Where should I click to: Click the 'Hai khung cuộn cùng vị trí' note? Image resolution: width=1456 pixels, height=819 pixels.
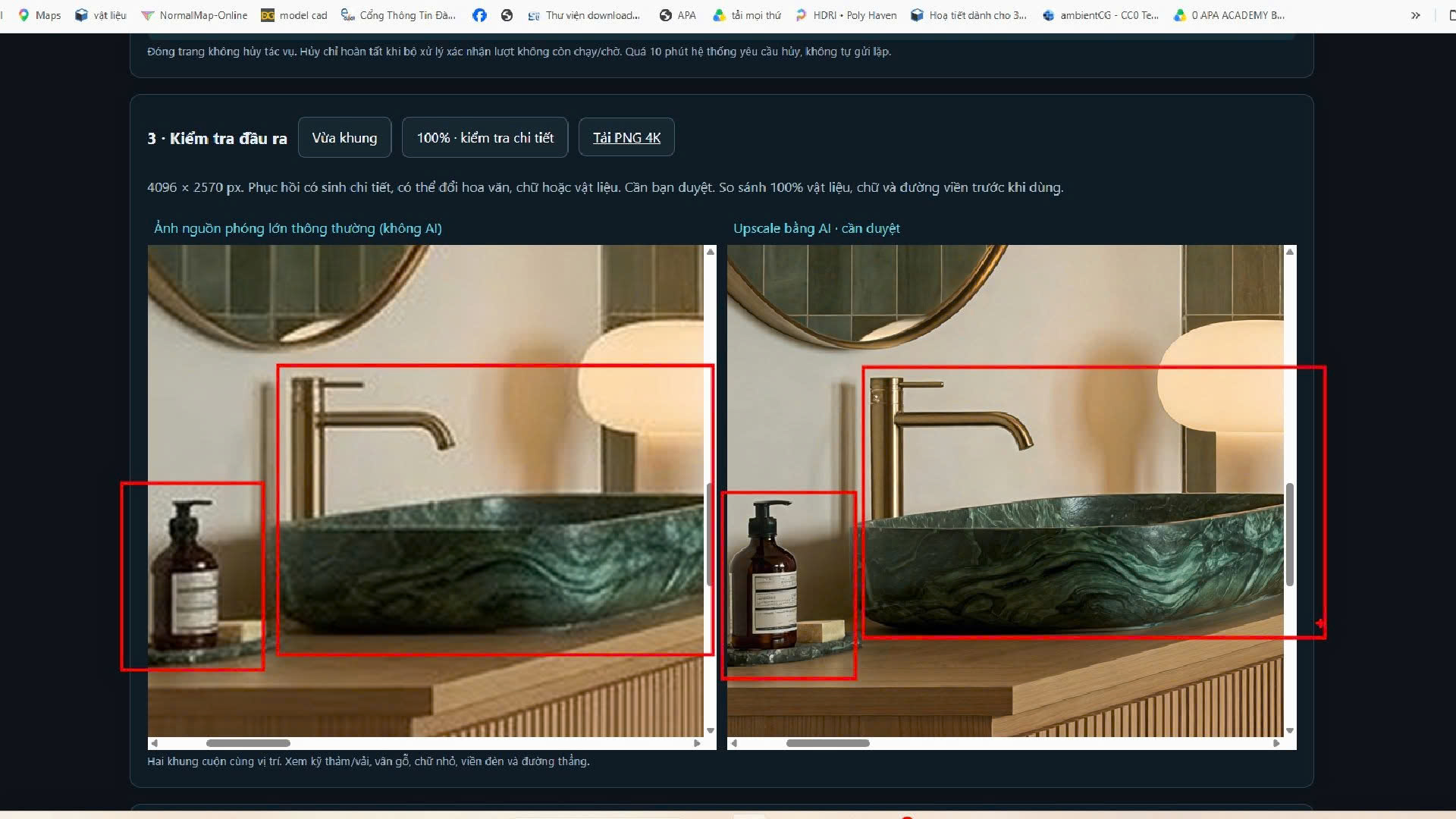point(369,761)
